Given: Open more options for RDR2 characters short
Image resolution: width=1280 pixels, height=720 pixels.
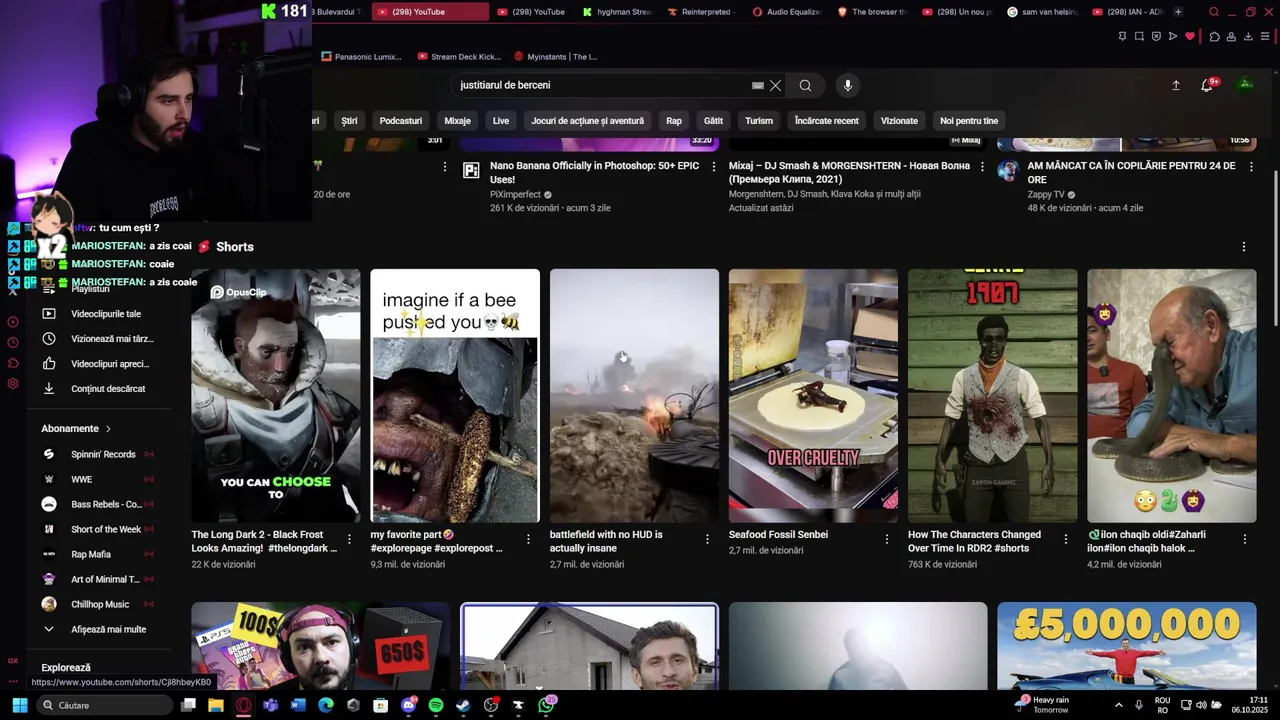Looking at the screenshot, I should click(1065, 539).
